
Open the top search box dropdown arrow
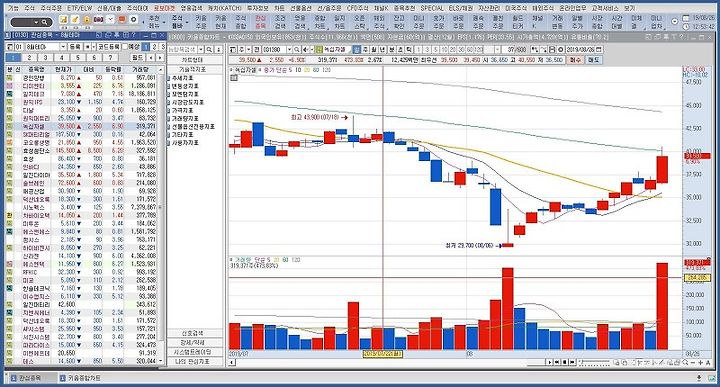point(36,22)
